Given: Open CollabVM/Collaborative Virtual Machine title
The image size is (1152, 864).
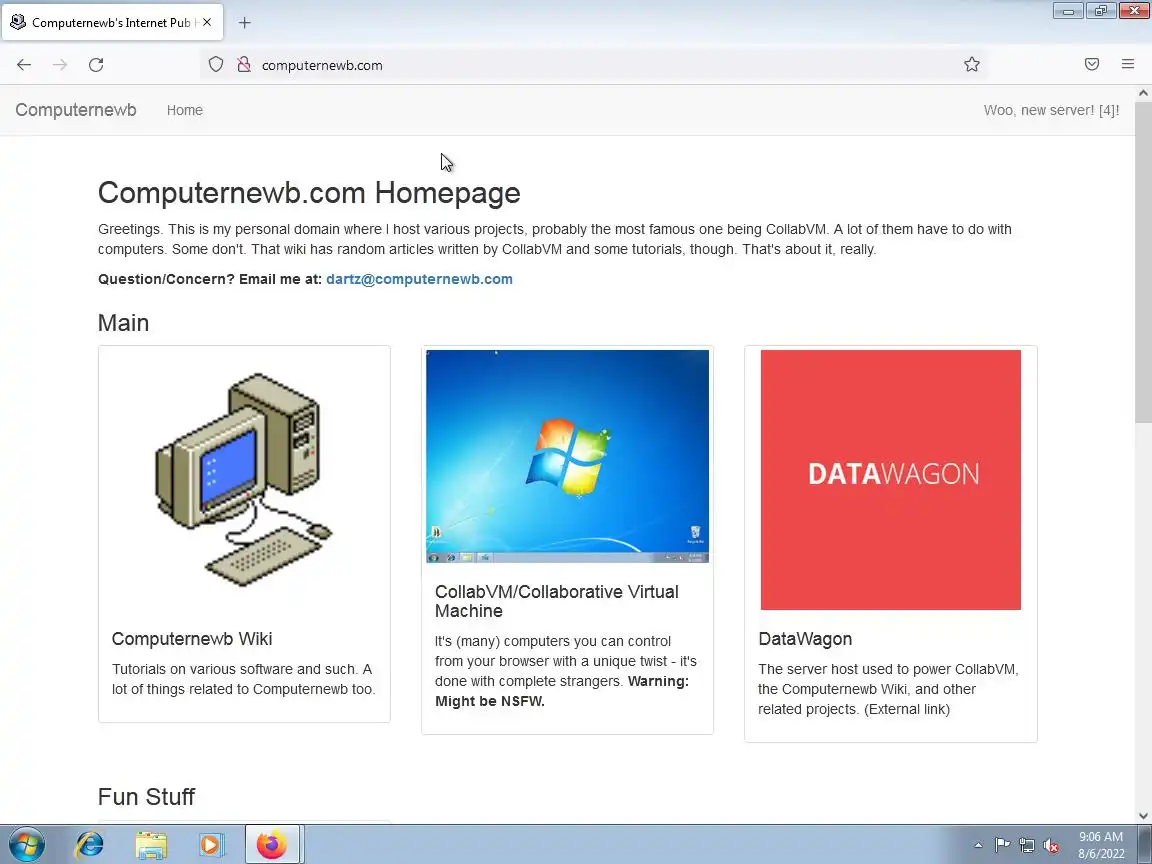Looking at the screenshot, I should pyautogui.click(x=557, y=601).
